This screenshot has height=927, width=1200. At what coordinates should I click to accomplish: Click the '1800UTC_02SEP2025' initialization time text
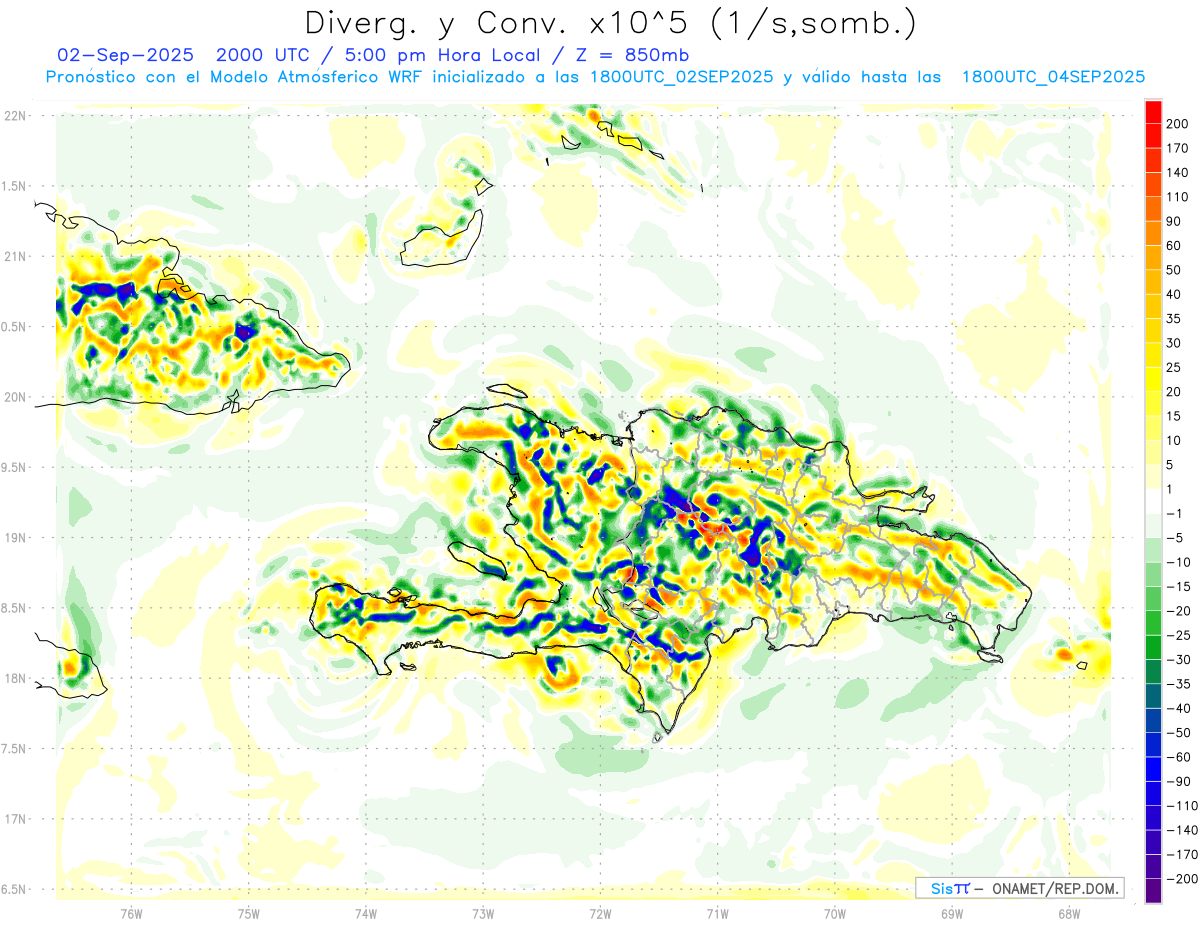(682, 77)
